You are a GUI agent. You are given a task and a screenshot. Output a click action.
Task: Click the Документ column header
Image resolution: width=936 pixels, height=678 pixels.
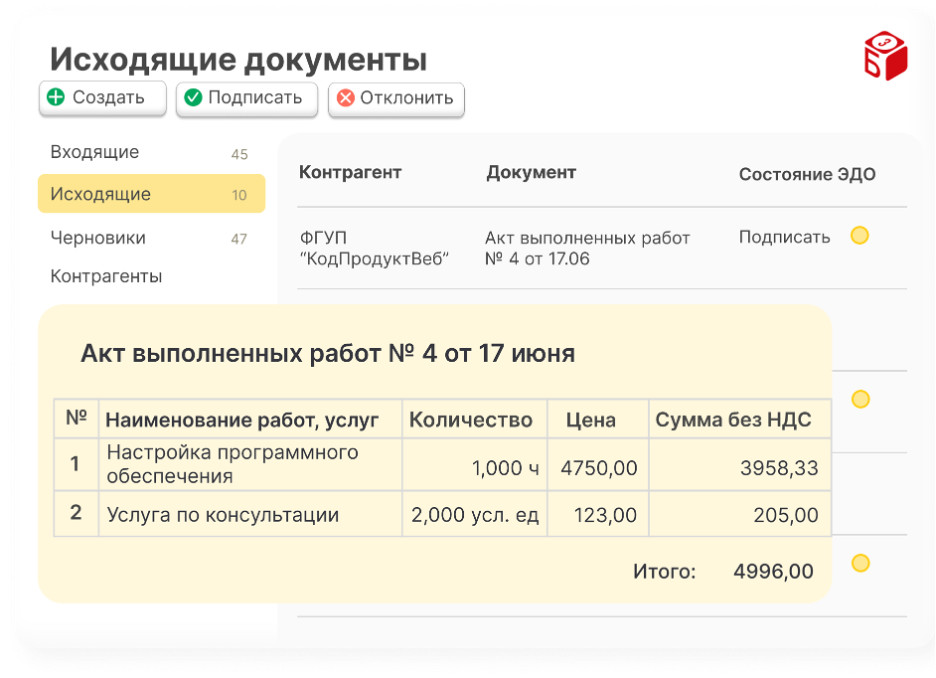[x=531, y=173]
